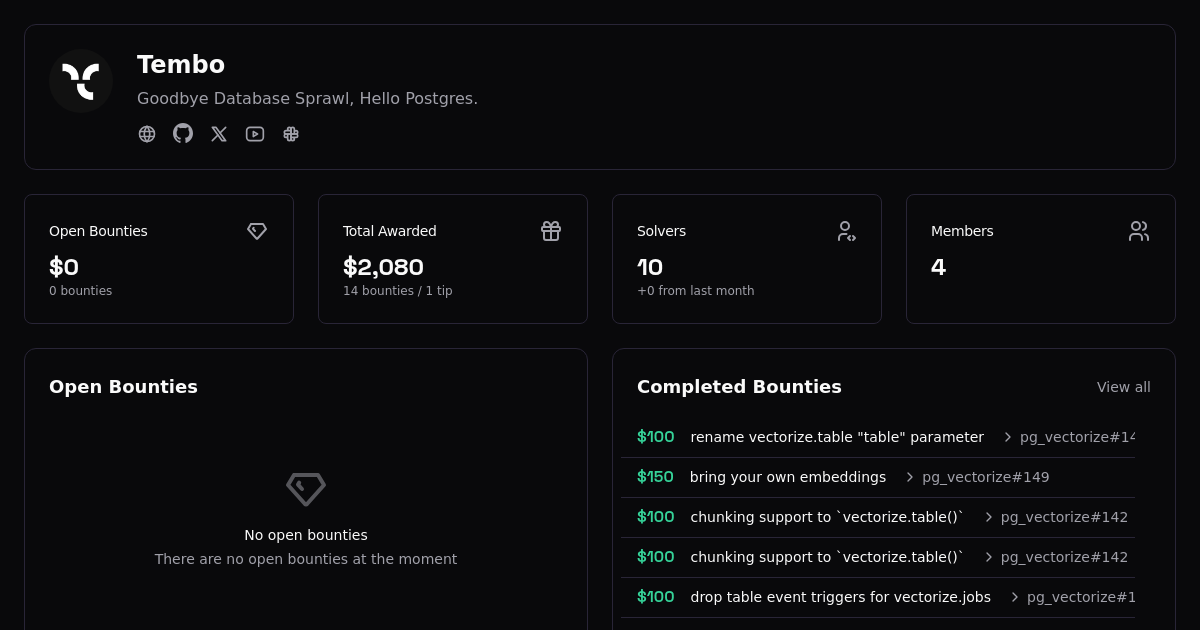
Task: Open Tembo's GitHub profile icon
Action: [x=183, y=133]
